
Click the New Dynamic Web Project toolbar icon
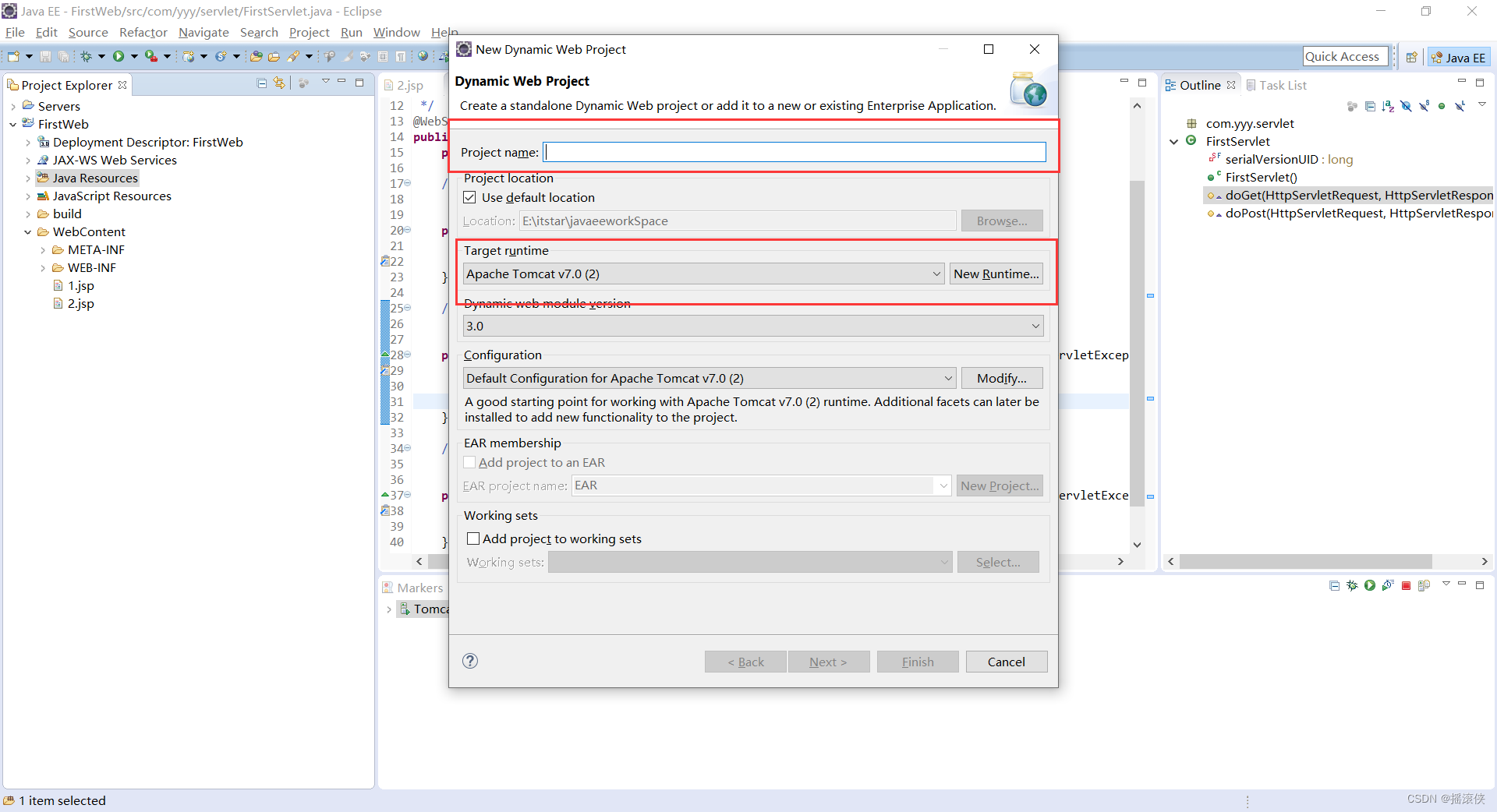pyautogui.click(x=188, y=56)
